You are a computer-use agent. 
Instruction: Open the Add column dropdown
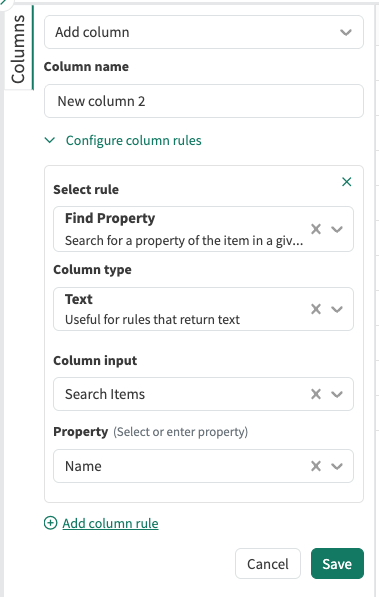[204, 32]
